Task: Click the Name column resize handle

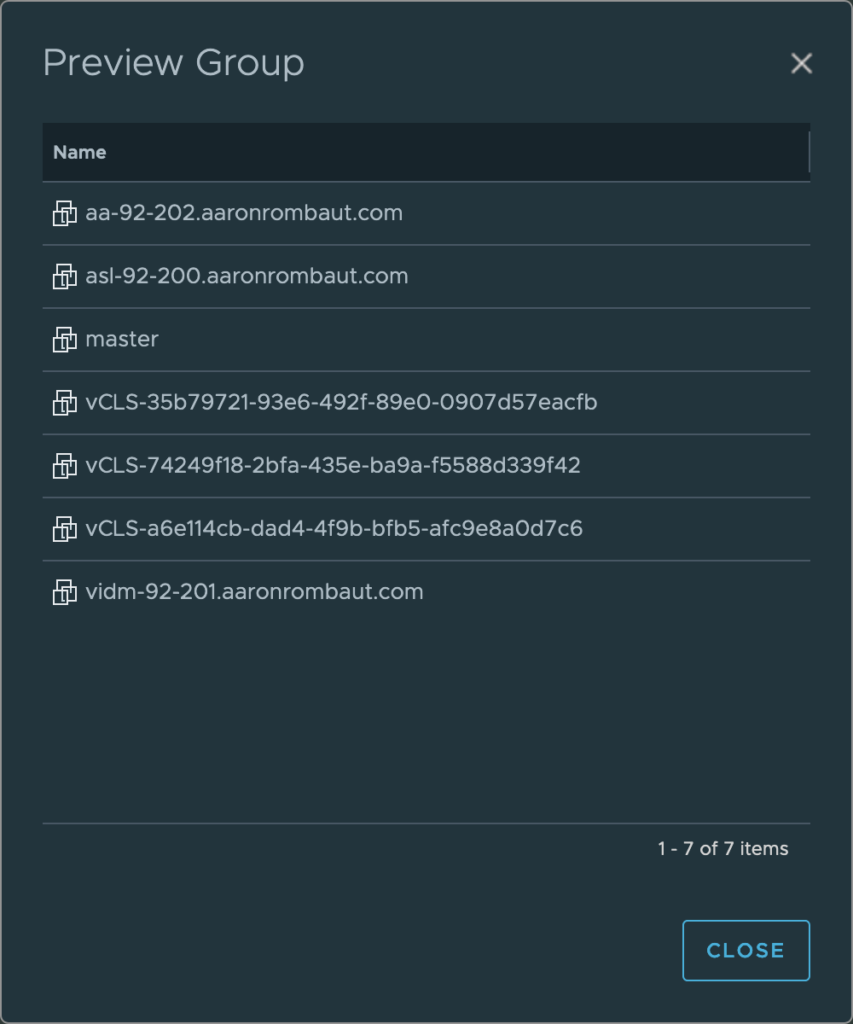Action: pos(808,152)
